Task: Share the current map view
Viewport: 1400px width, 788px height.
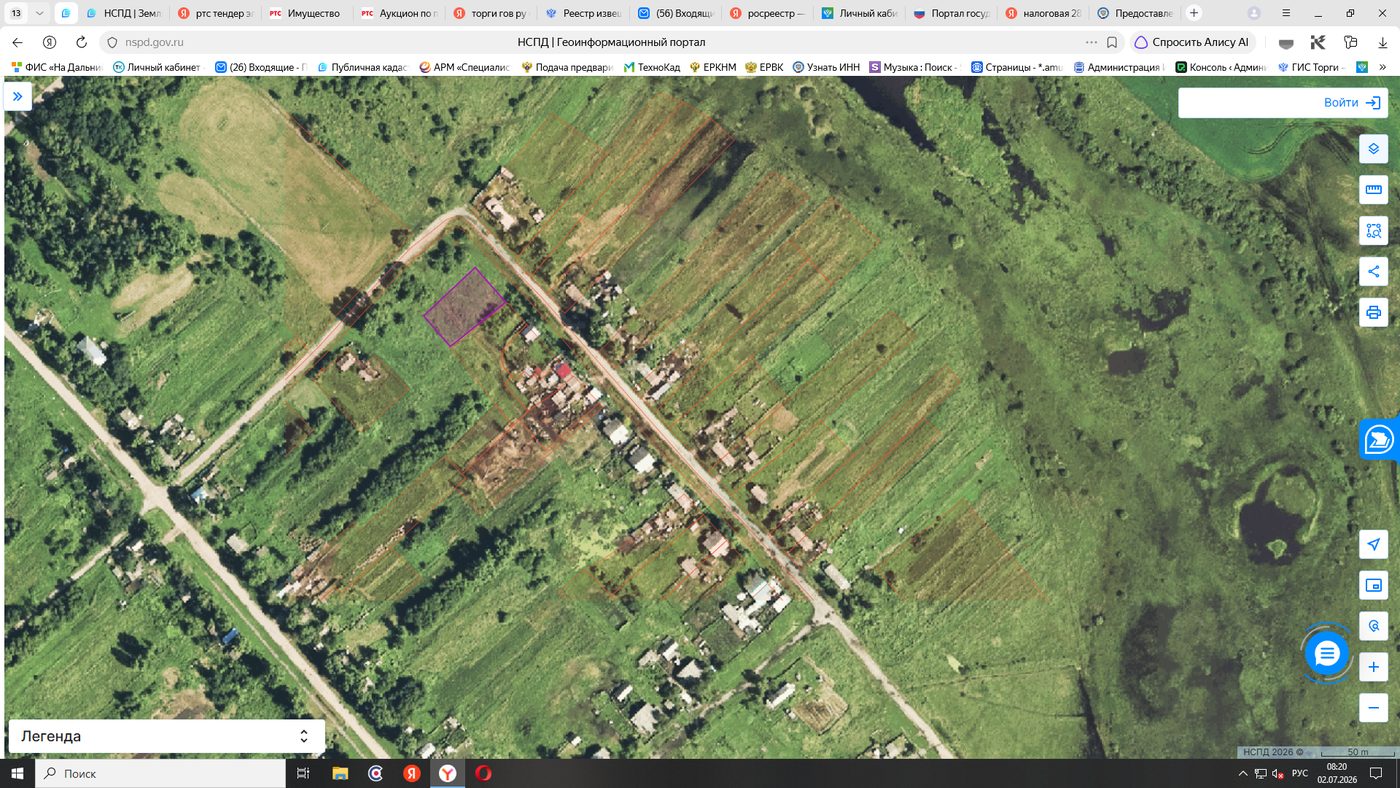Action: pyautogui.click(x=1373, y=271)
